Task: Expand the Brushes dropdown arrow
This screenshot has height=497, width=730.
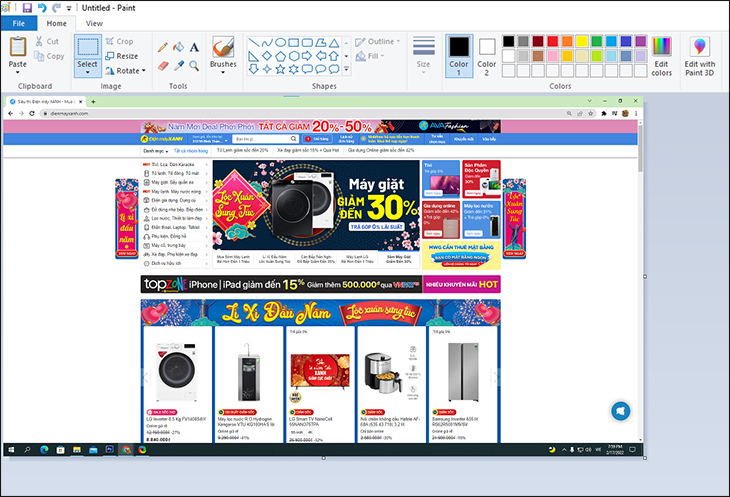Action: click(x=223, y=72)
